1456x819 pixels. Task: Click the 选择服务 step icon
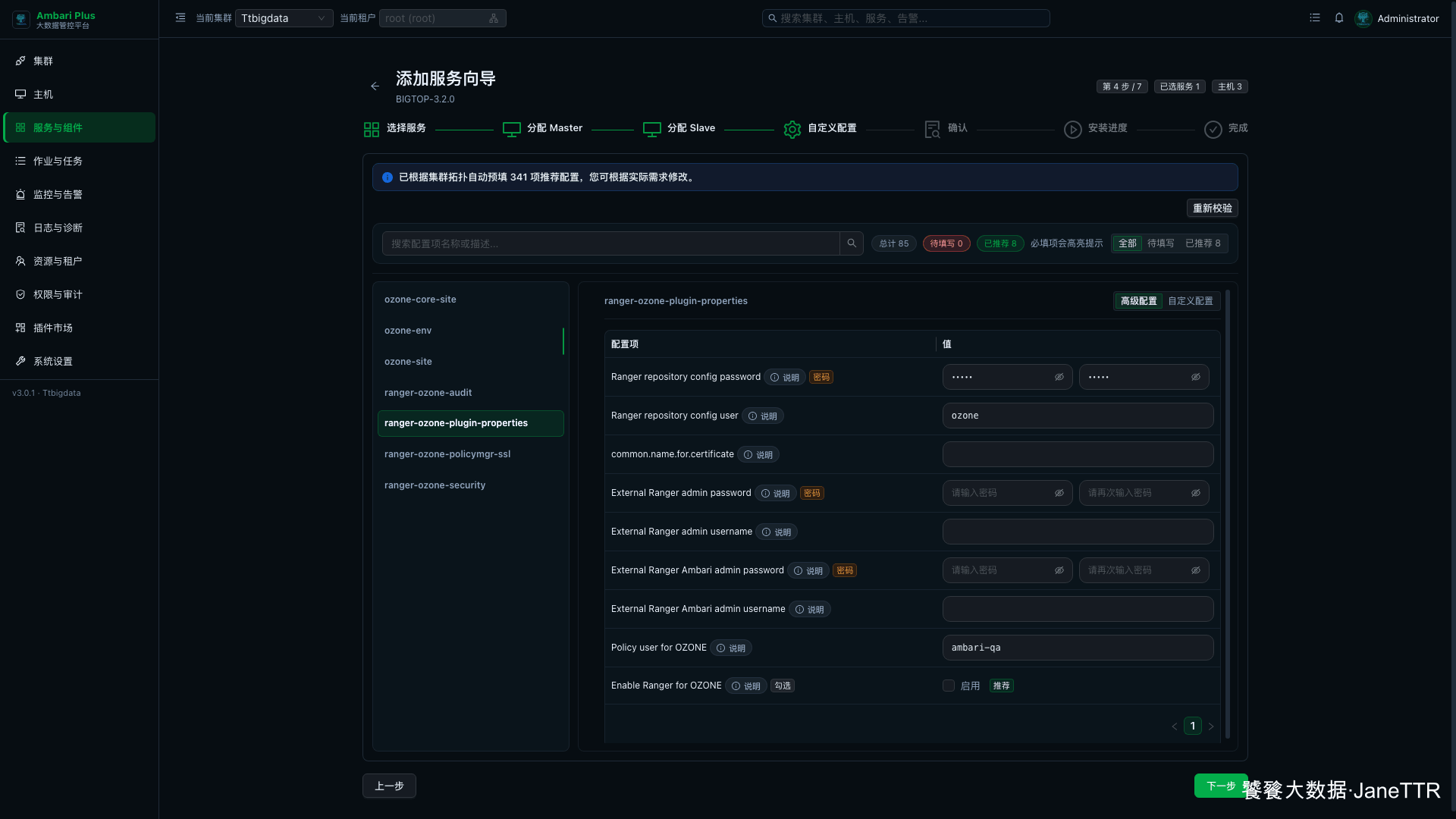tap(372, 130)
